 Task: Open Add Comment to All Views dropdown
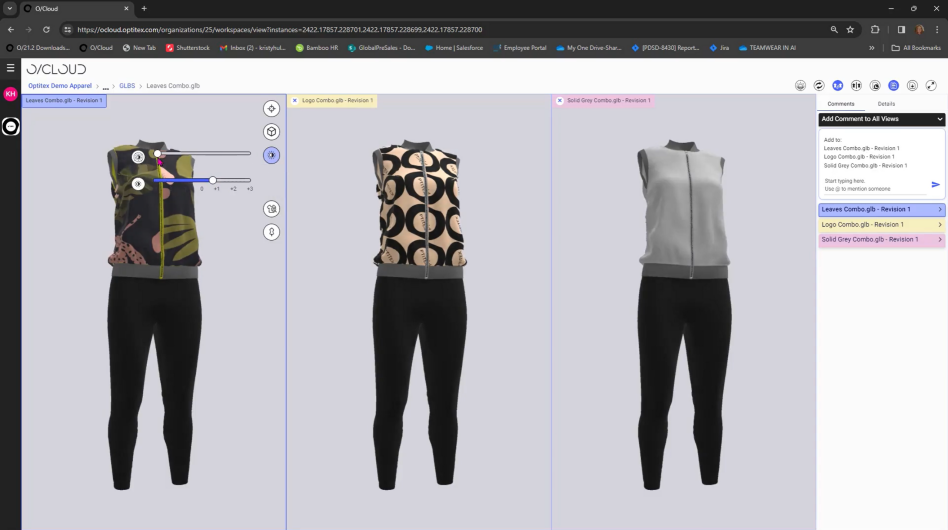[x=881, y=119]
